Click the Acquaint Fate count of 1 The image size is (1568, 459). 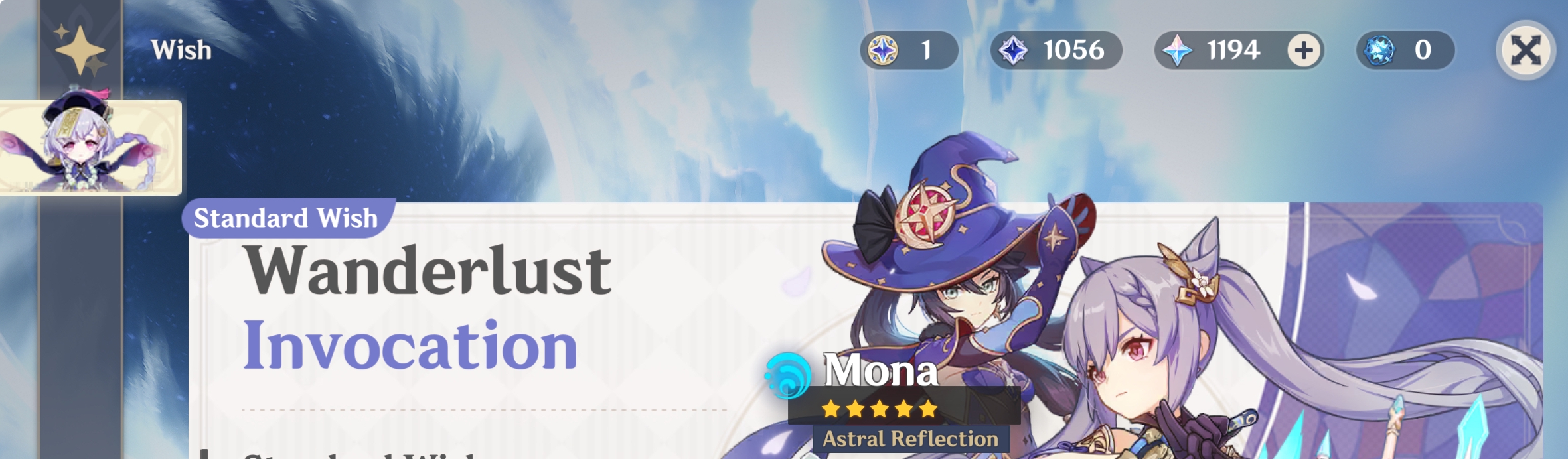coord(926,50)
